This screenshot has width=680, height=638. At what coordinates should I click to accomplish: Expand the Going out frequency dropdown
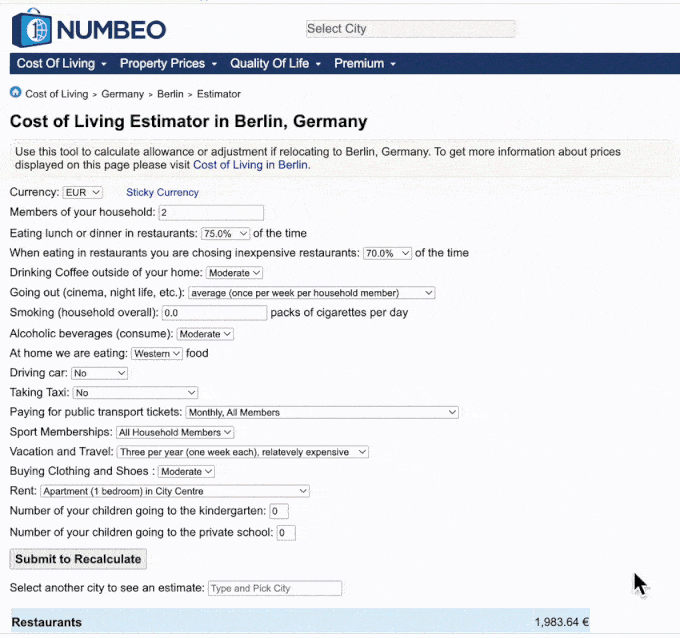311,293
